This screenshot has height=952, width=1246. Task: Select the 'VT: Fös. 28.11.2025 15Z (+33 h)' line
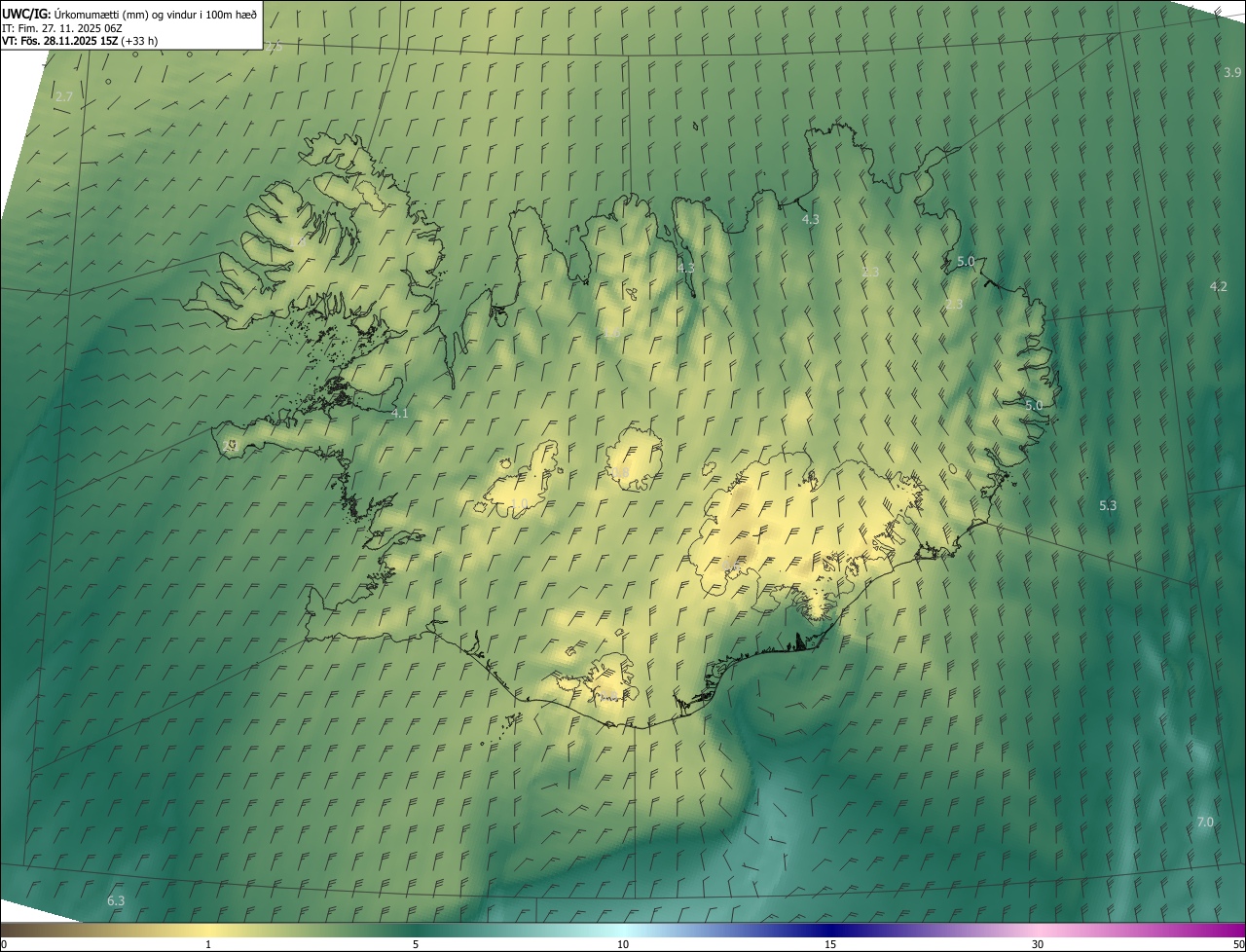[x=80, y=41]
